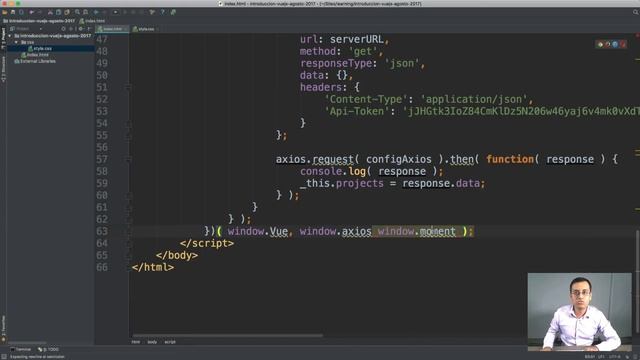Click the Replace toolbar icon
The height and width of the screenshot is (360, 640).
point(85,12)
